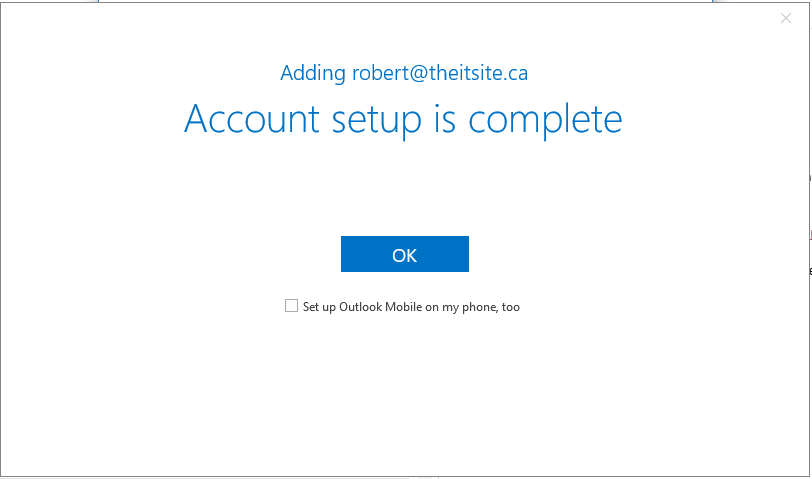This screenshot has width=812, height=479.
Task: Enable Set up Outlook Mobile checkbox
Action: pyautogui.click(x=292, y=306)
